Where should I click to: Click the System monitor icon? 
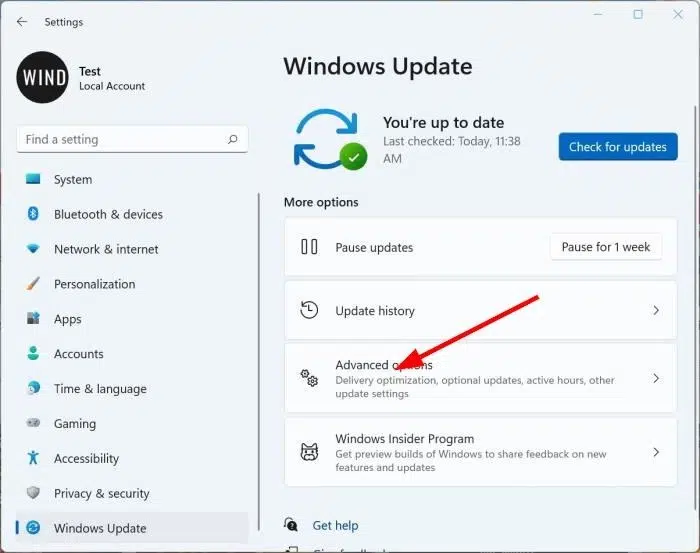coord(33,179)
